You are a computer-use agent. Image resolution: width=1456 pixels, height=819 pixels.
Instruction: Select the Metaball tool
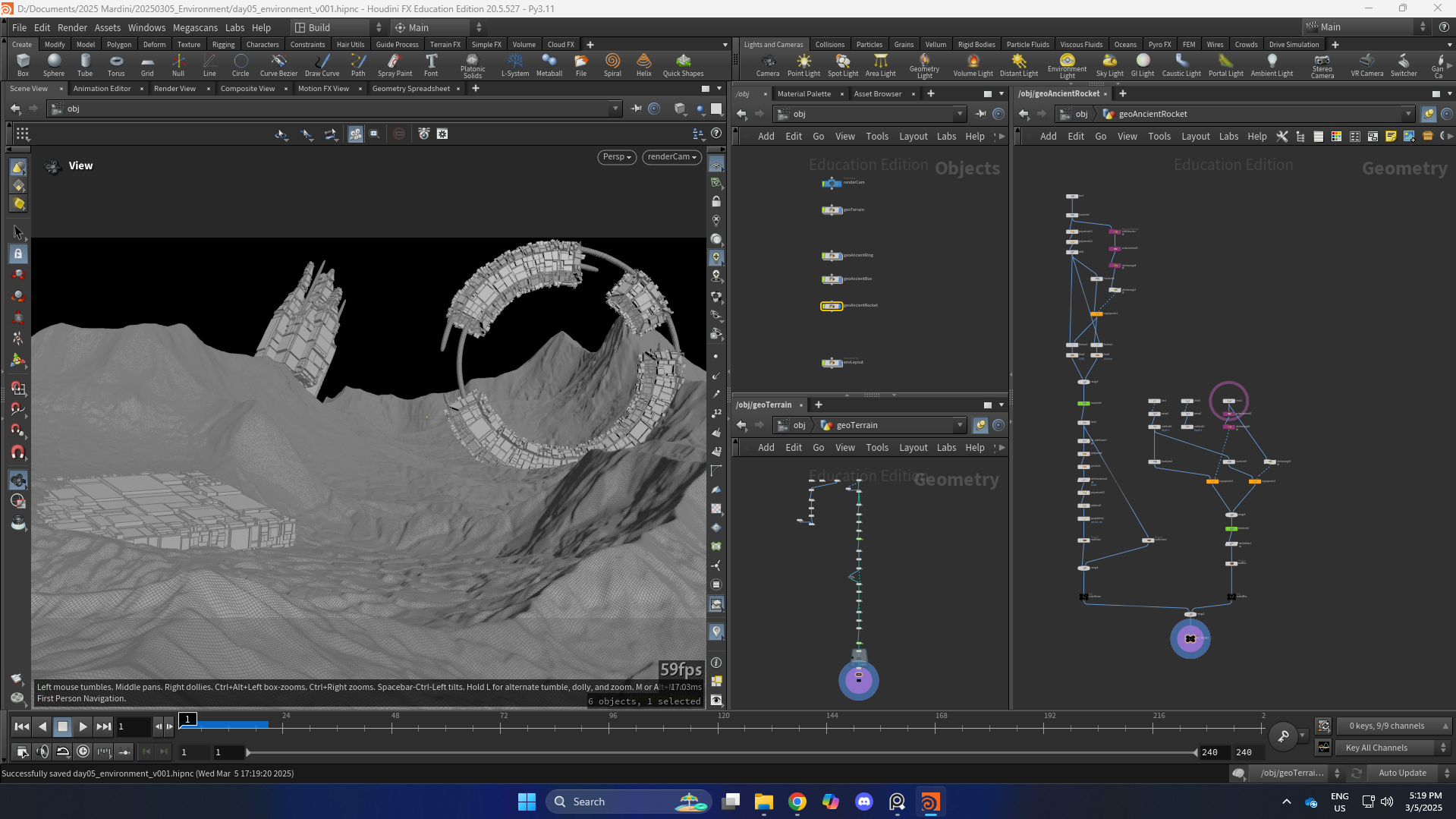coord(549,65)
